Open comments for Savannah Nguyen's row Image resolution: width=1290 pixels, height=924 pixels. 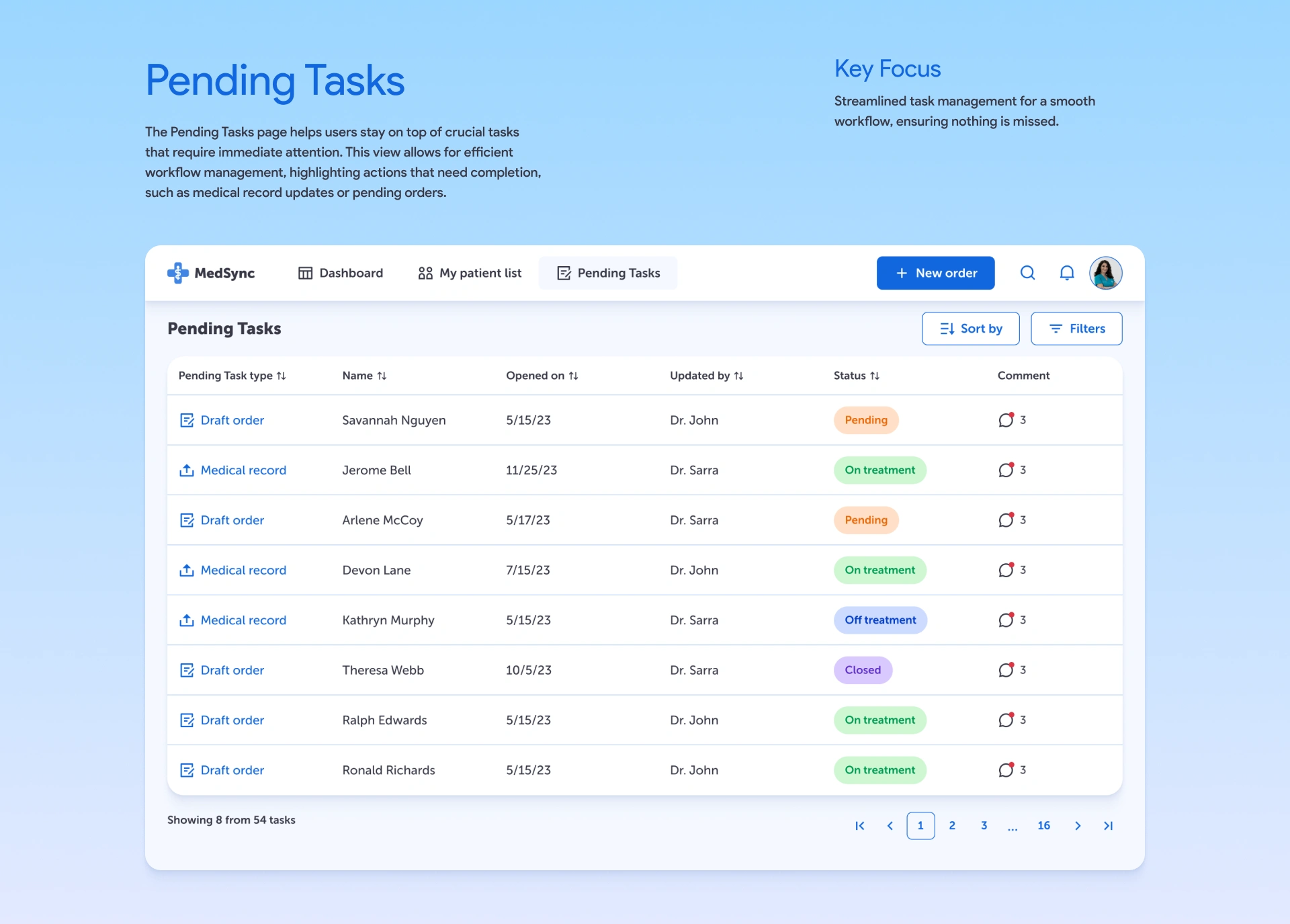tap(1006, 420)
